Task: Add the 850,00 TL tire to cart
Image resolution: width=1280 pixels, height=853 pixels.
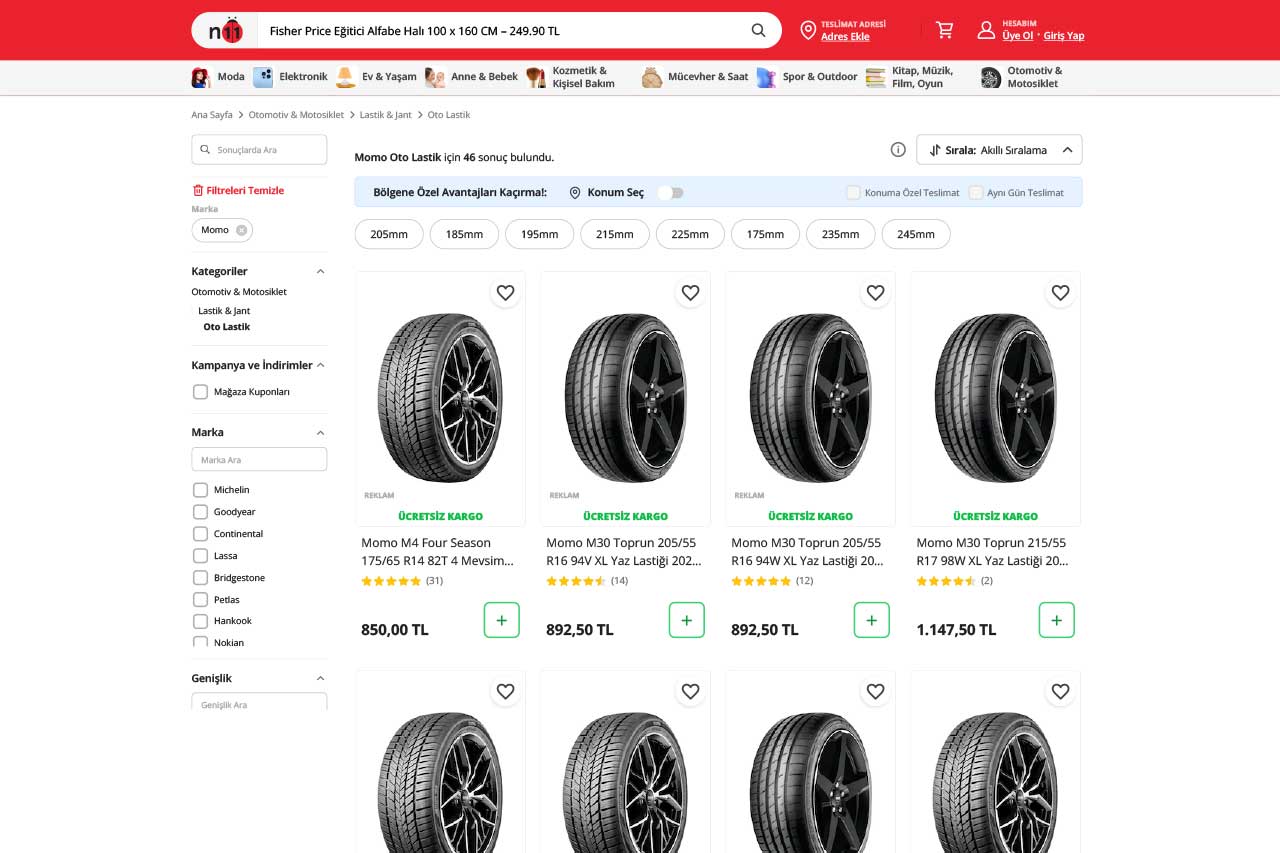Action: click(x=502, y=620)
